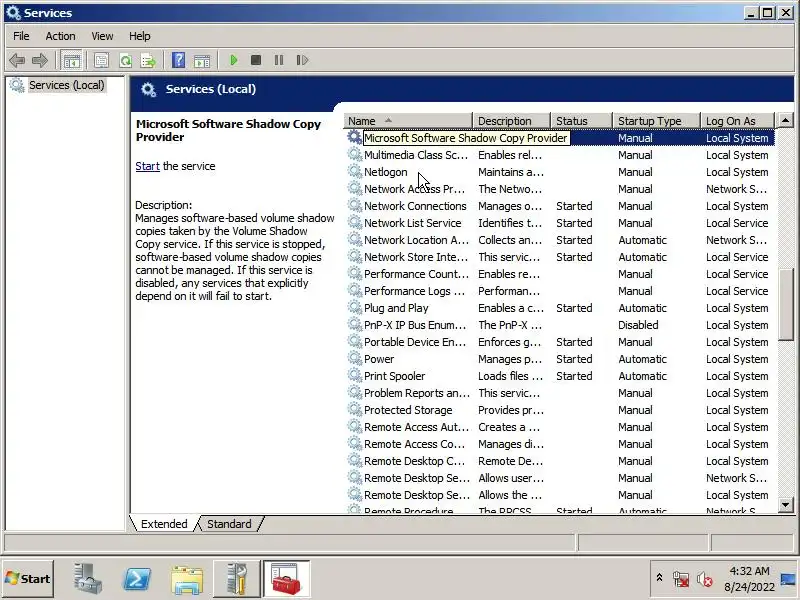Switch to the Extended tab

pos(164,524)
